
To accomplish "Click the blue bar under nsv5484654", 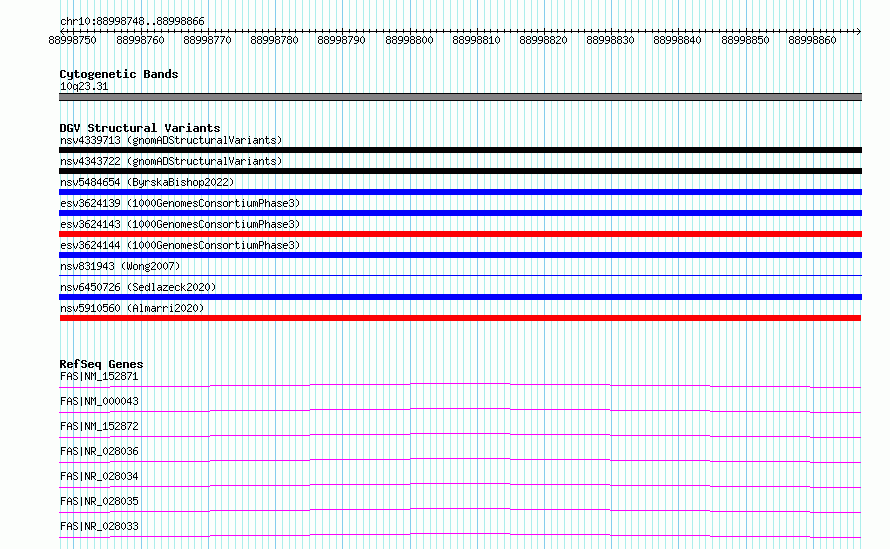I will point(460,192).
